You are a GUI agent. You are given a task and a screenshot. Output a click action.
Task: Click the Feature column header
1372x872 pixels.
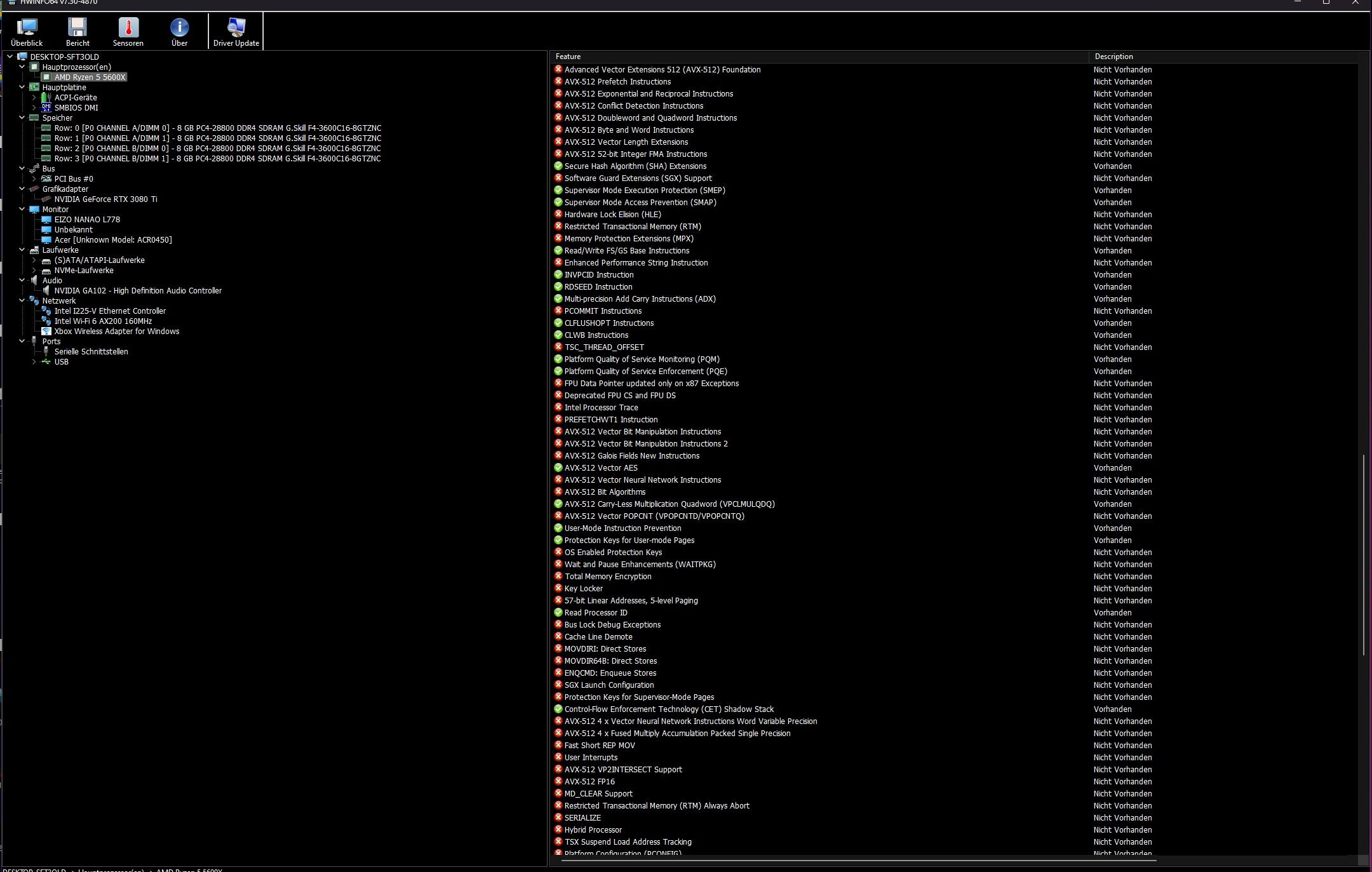coord(819,57)
